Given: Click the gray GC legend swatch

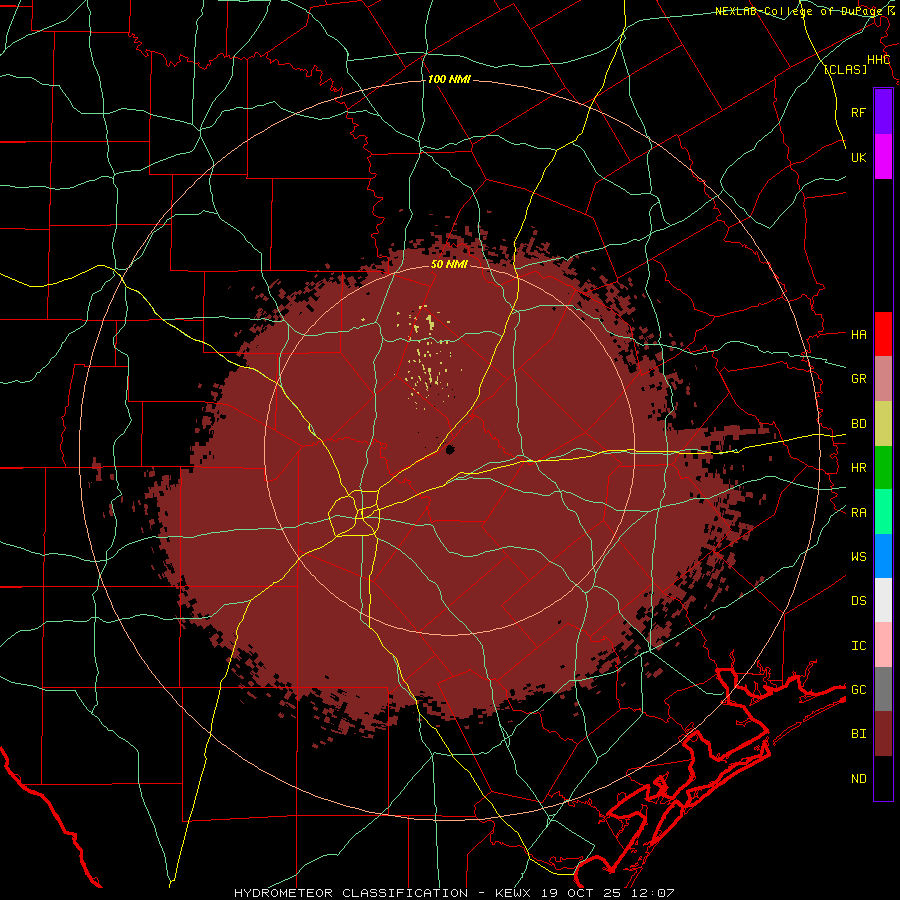Looking at the screenshot, I should point(883,689).
